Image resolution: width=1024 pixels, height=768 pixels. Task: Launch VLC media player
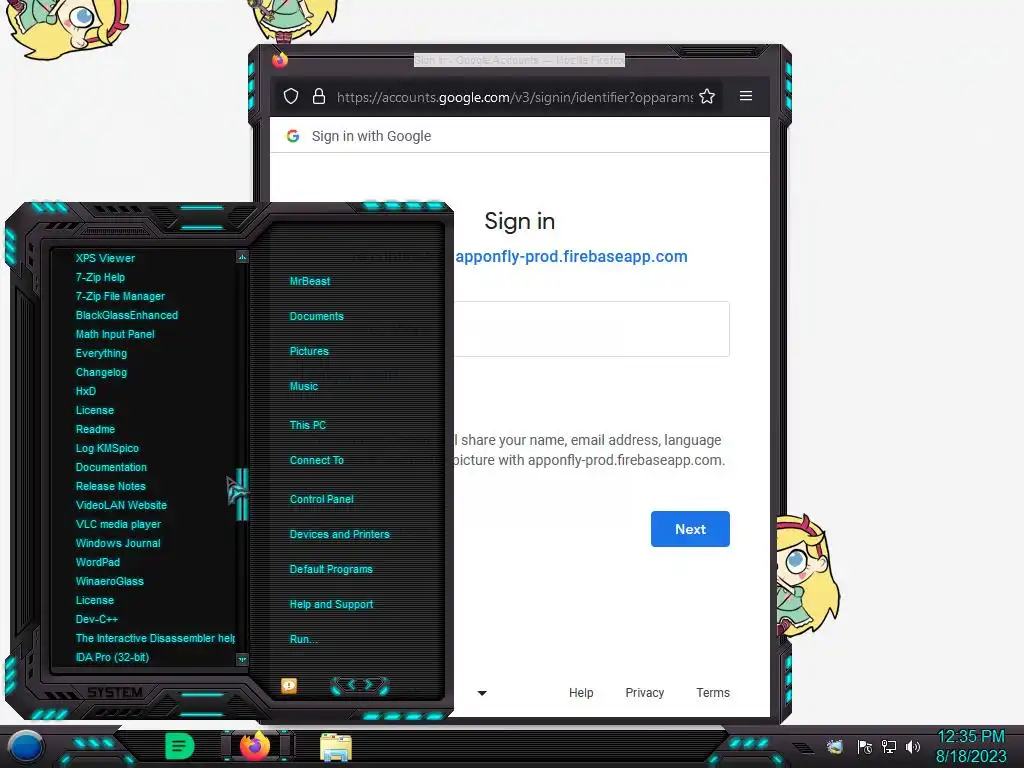point(118,524)
